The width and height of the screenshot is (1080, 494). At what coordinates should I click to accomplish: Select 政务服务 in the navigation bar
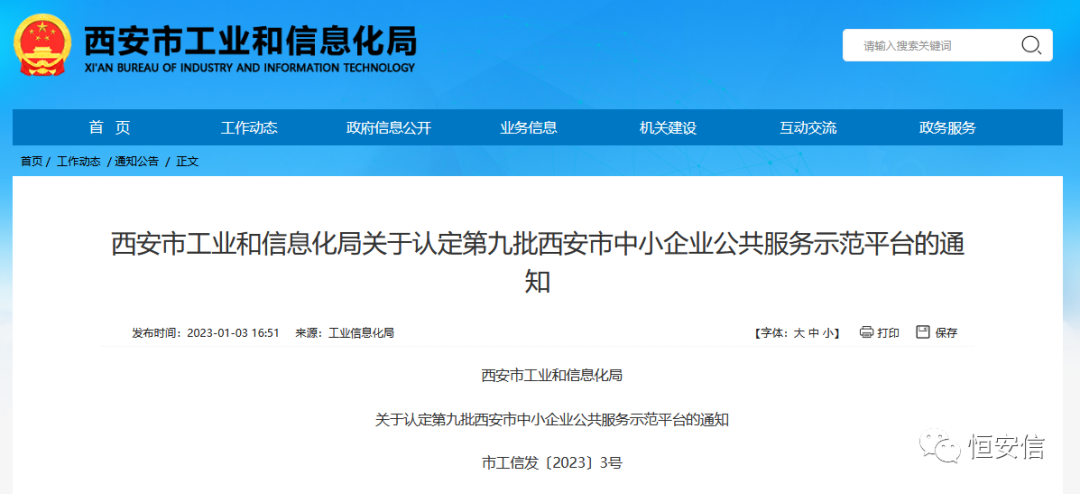coord(947,127)
